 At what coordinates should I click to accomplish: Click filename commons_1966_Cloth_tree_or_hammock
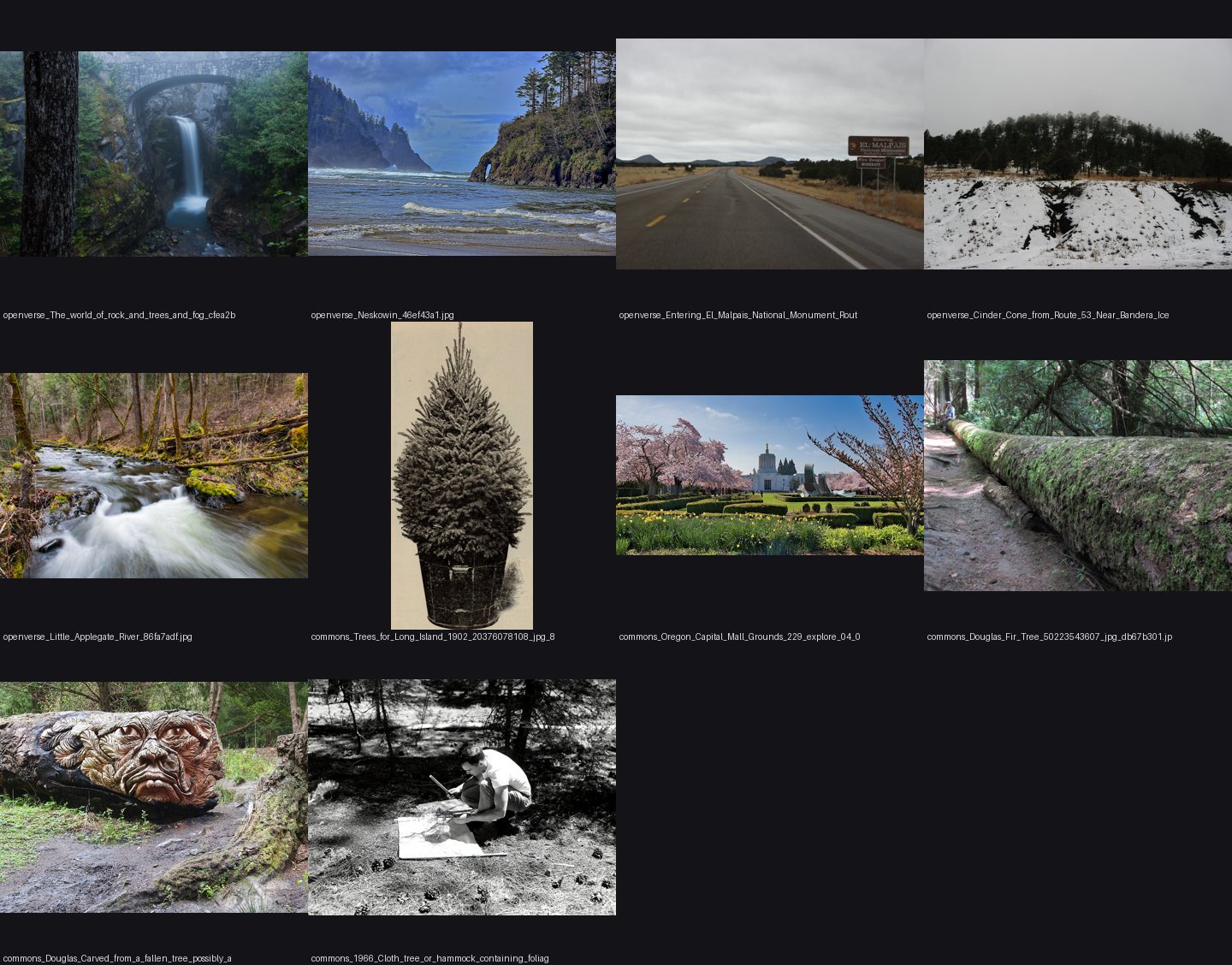click(430, 958)
